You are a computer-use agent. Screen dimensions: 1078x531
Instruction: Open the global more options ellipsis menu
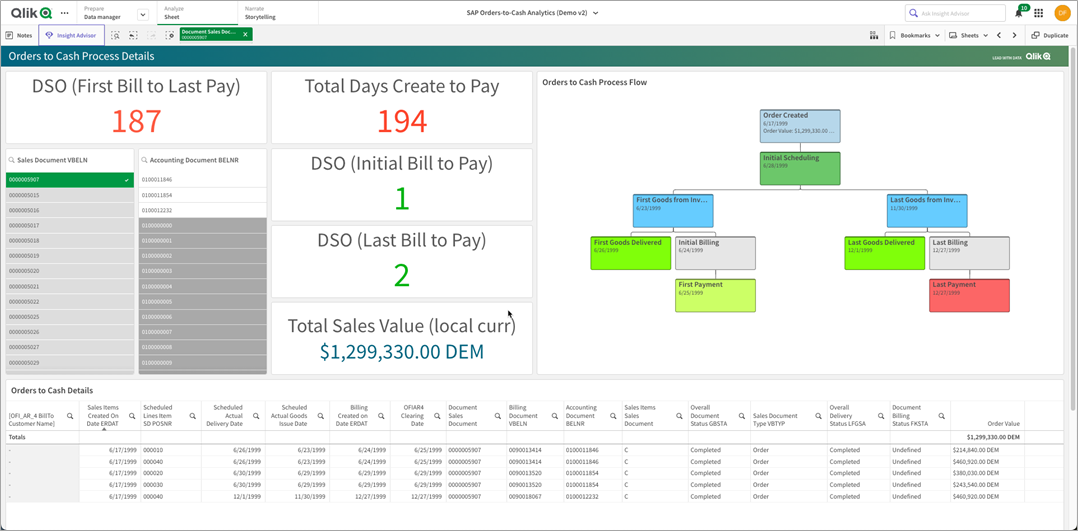[65, 13]
